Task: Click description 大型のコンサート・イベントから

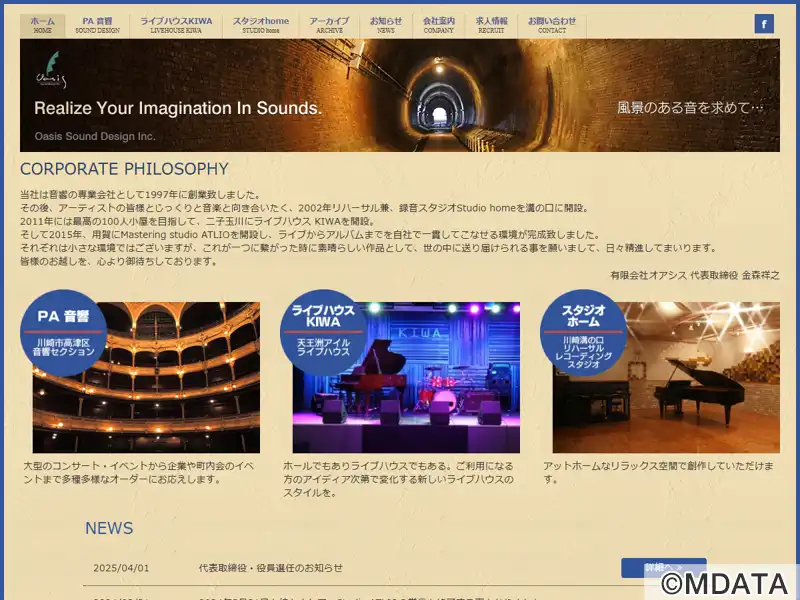Action: point(139,472)
